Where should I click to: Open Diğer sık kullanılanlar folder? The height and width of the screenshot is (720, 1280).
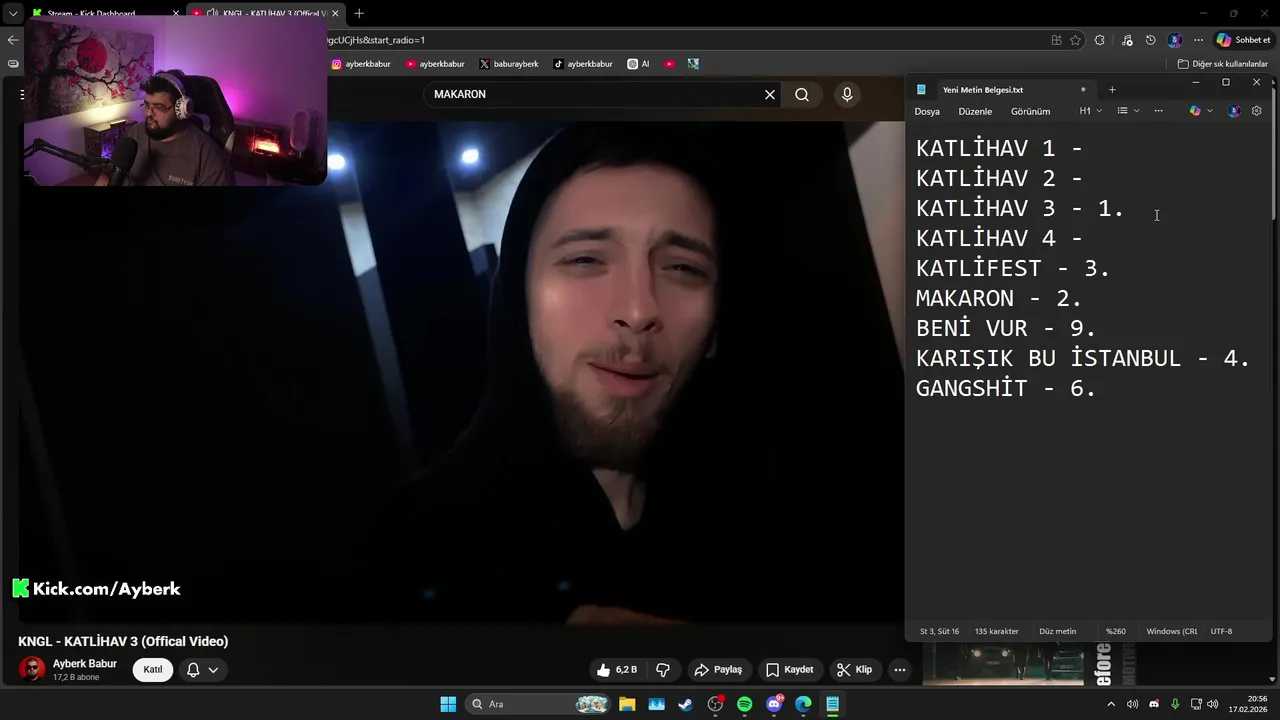(1223, 64)
